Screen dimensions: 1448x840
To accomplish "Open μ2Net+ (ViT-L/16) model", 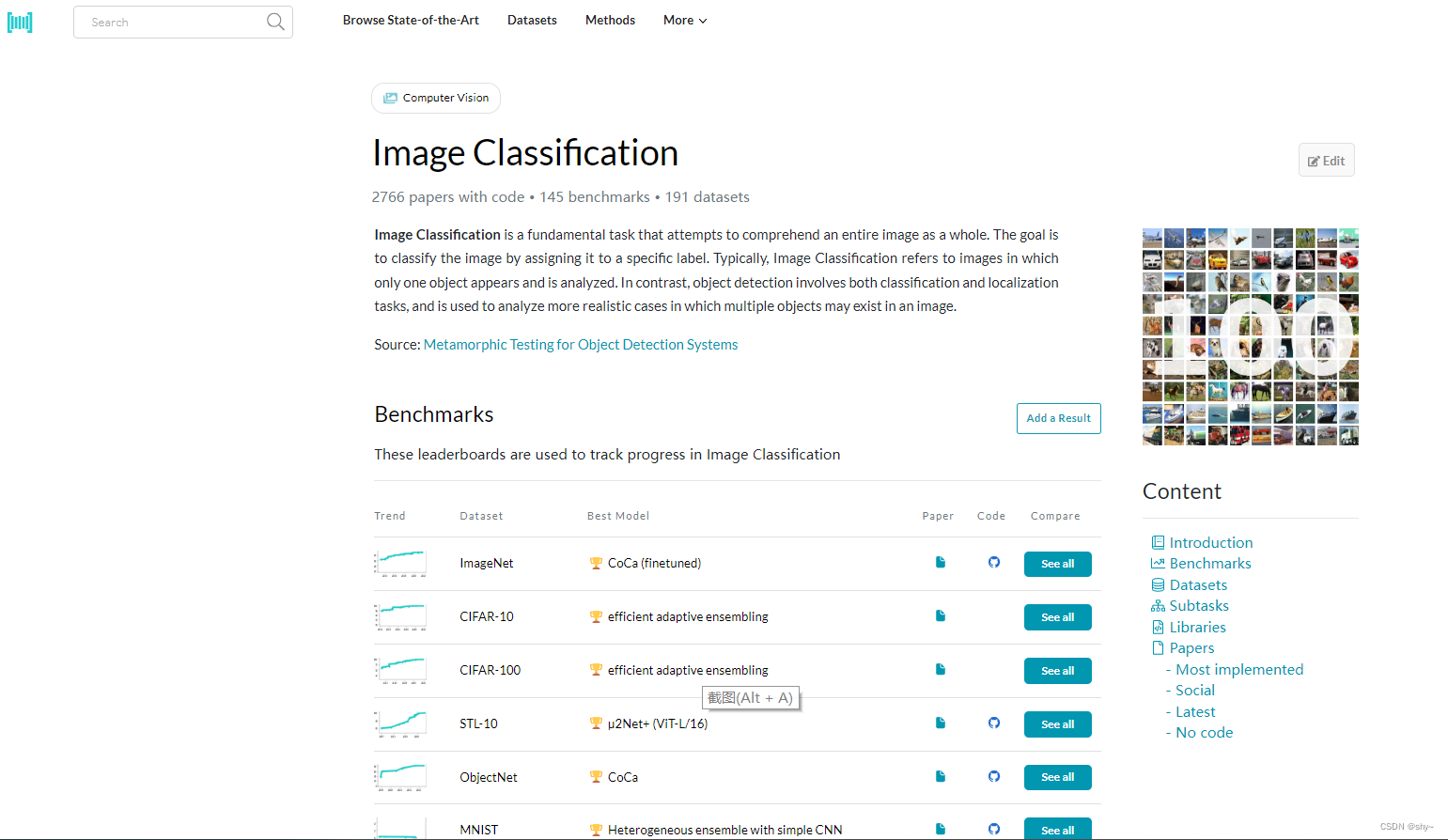I will click(658, 723).
